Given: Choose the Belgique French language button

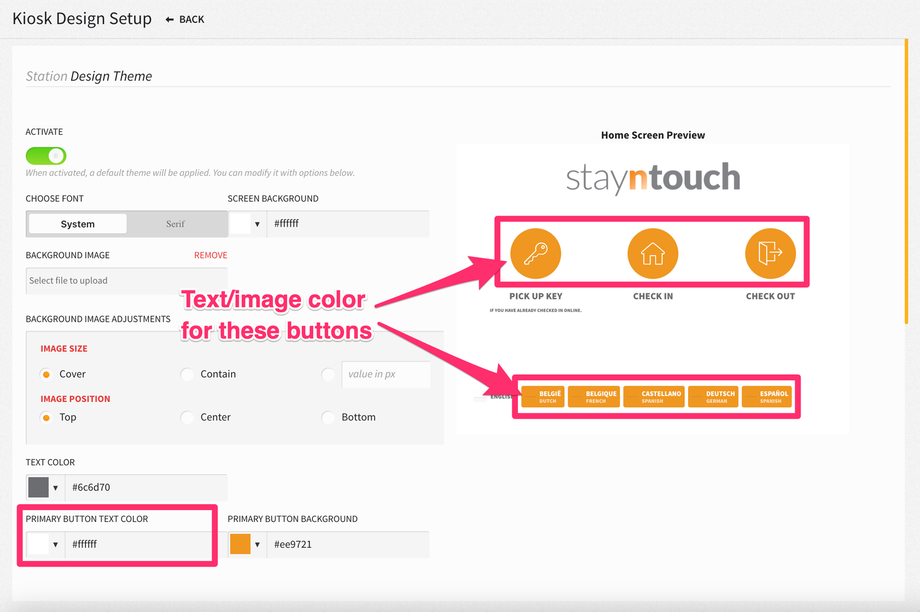Looking at the screenshot, I should click(x=594, y=397).
